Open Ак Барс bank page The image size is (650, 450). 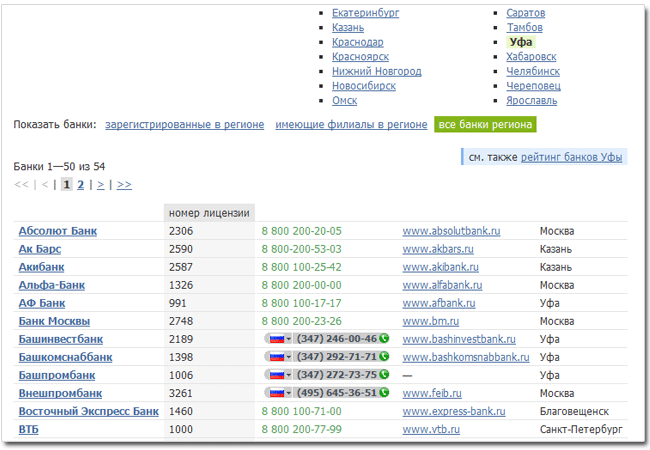tap(40, 249)
